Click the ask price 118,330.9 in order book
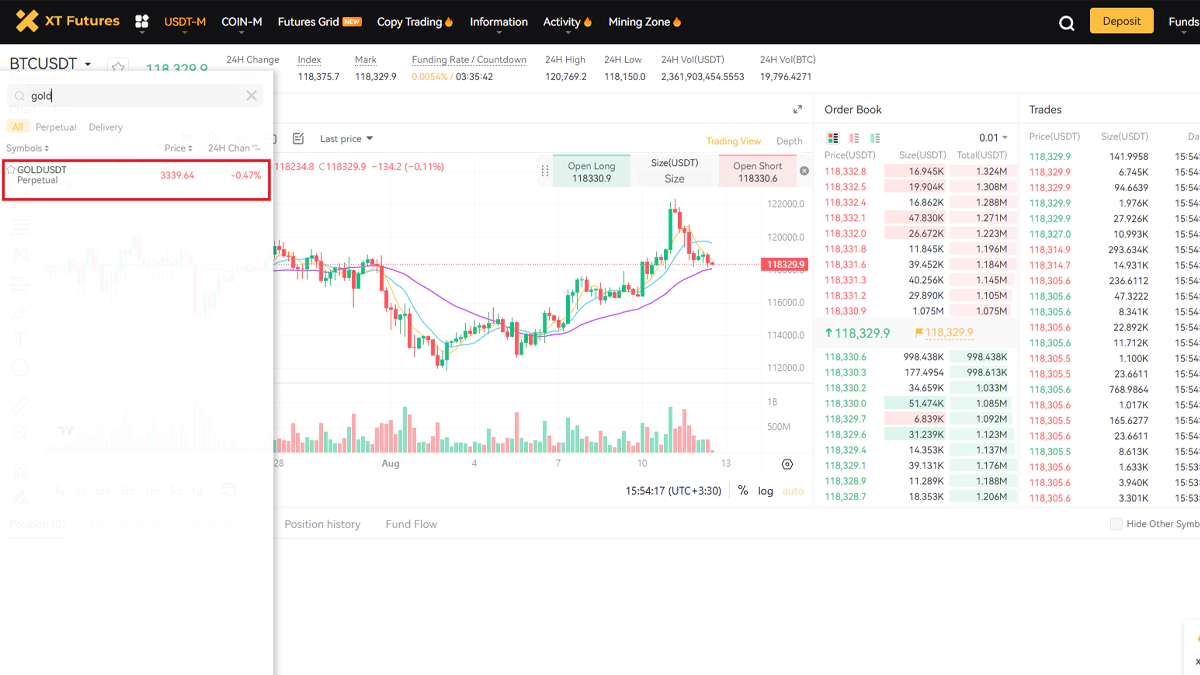The image size is (1200, 675). point(845,311)
